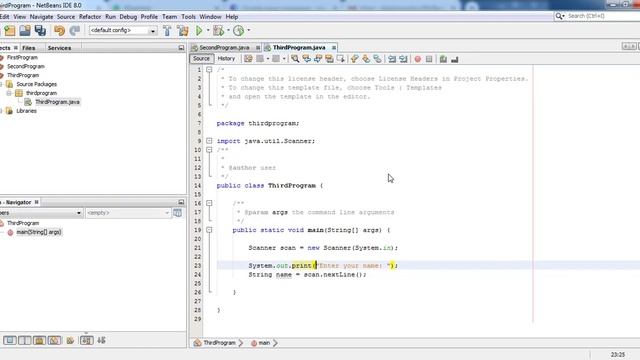
Task: Click the Debug Project icon
Action: coord(219,31)
